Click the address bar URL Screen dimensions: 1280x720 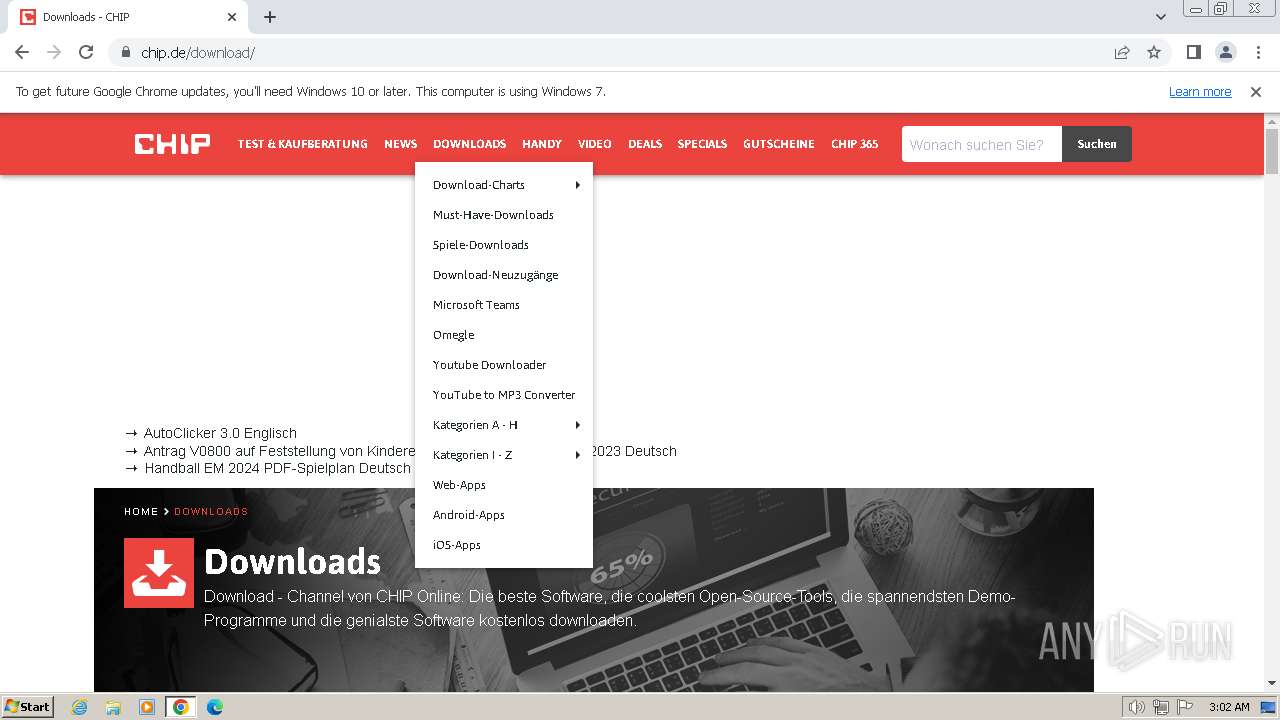pyautogui.click(x=198, y=52)
